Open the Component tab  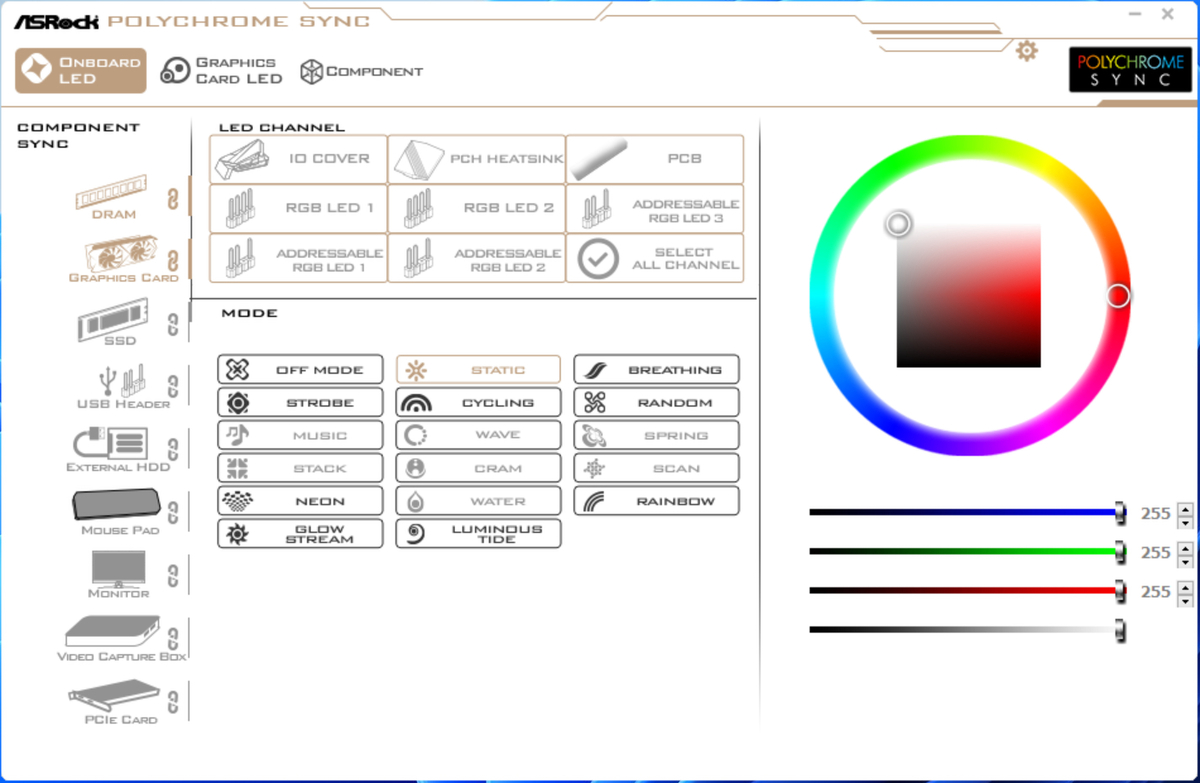coord(362,71)
